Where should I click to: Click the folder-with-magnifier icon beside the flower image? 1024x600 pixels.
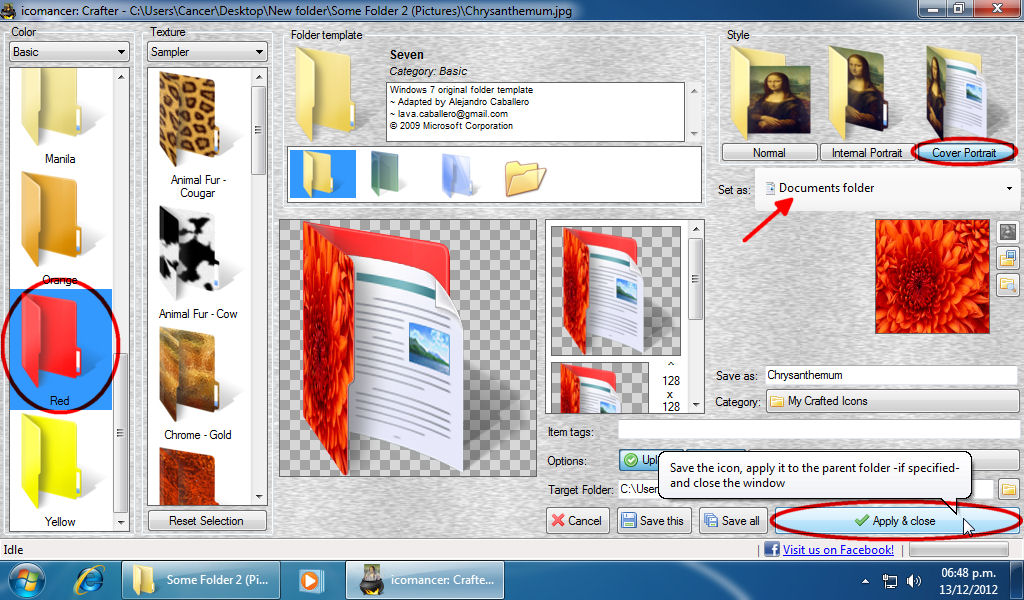tap(1008, 285)
